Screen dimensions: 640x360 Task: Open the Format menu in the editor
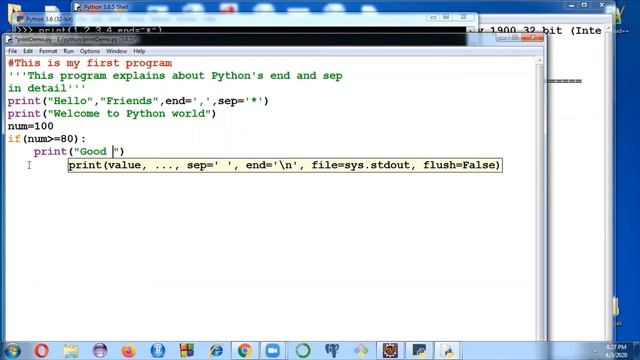point(48,51)
